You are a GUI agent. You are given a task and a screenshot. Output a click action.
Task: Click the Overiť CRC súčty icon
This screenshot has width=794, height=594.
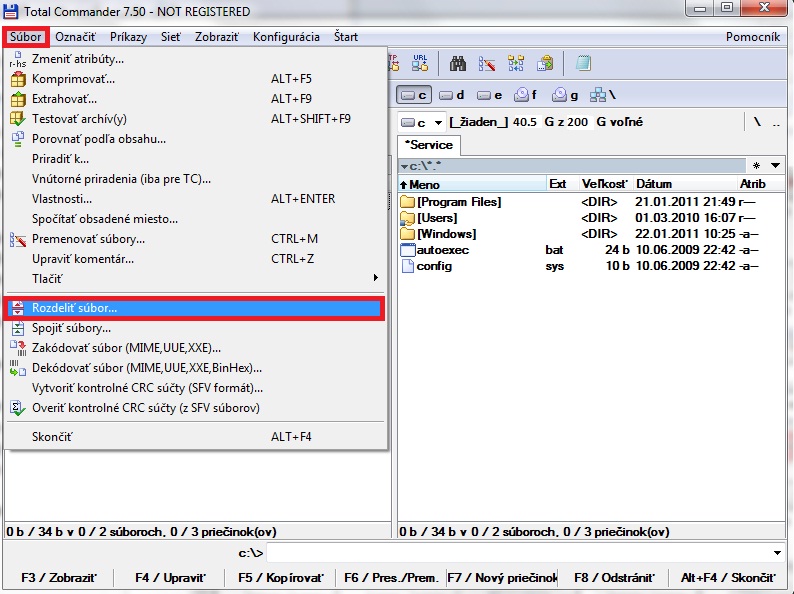[x=18, y=408]
